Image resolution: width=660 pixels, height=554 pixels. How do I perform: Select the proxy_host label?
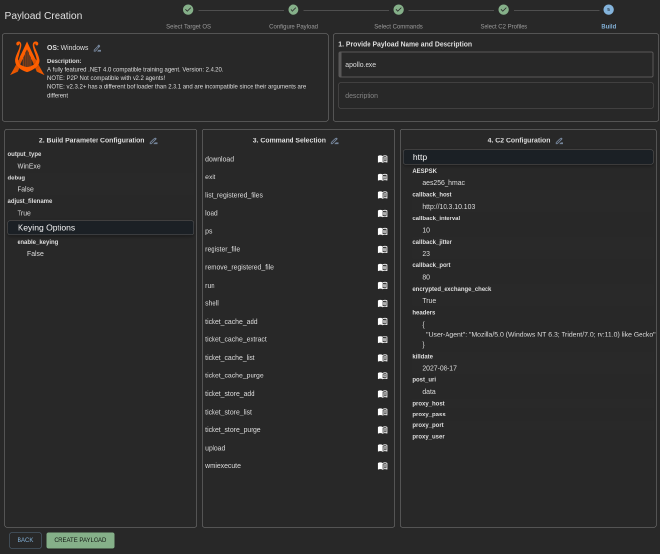point(428,404)
